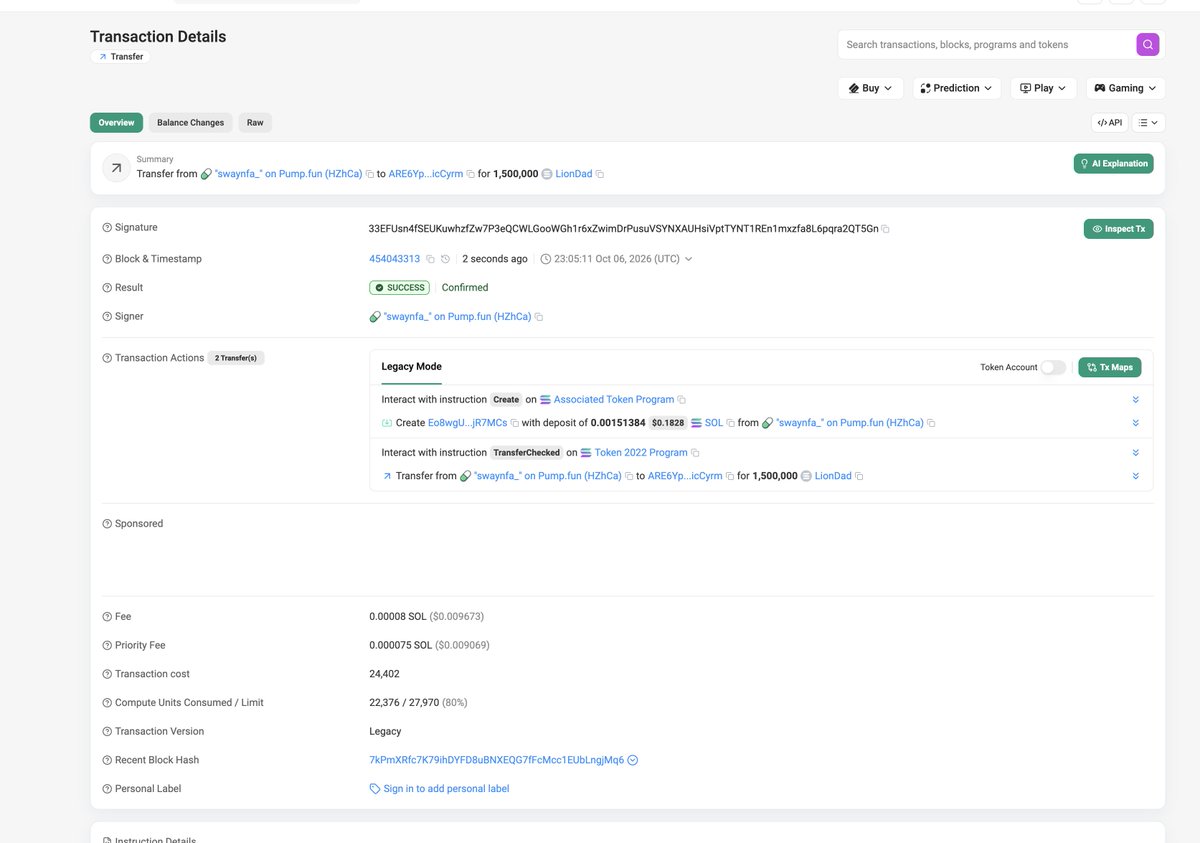Open the list view options dropdown
The width and height of the screenshot is (1200, 843).
(1149, 123)
